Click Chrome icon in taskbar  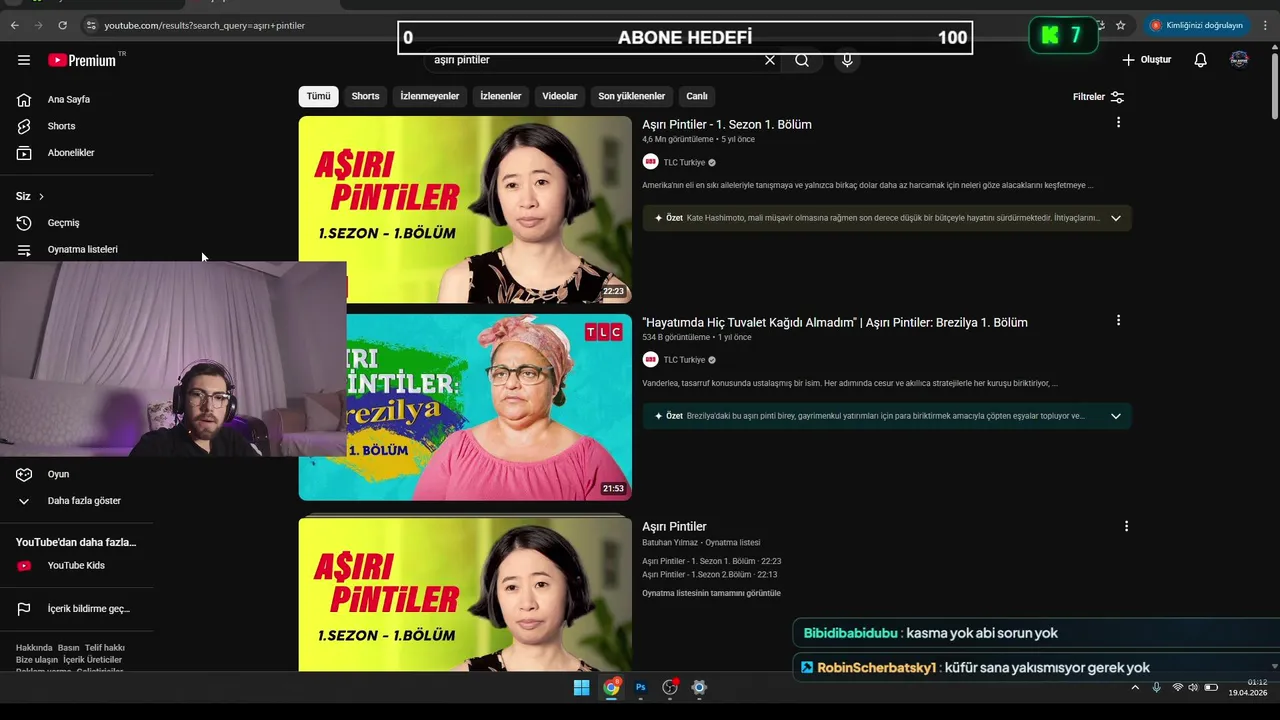pos(611,687)
